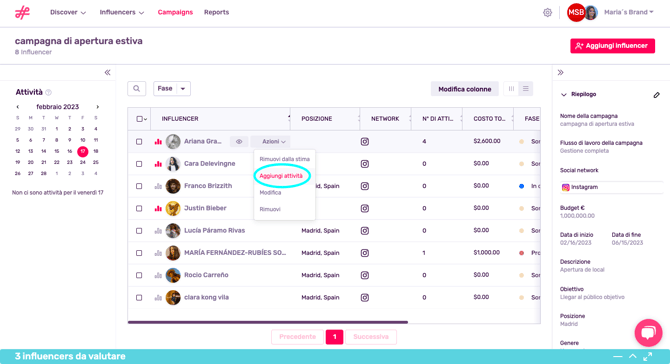Go to Reports tab
Image resolution: width=670 pixels, height=364 pixels.
[x=216, y=12]
